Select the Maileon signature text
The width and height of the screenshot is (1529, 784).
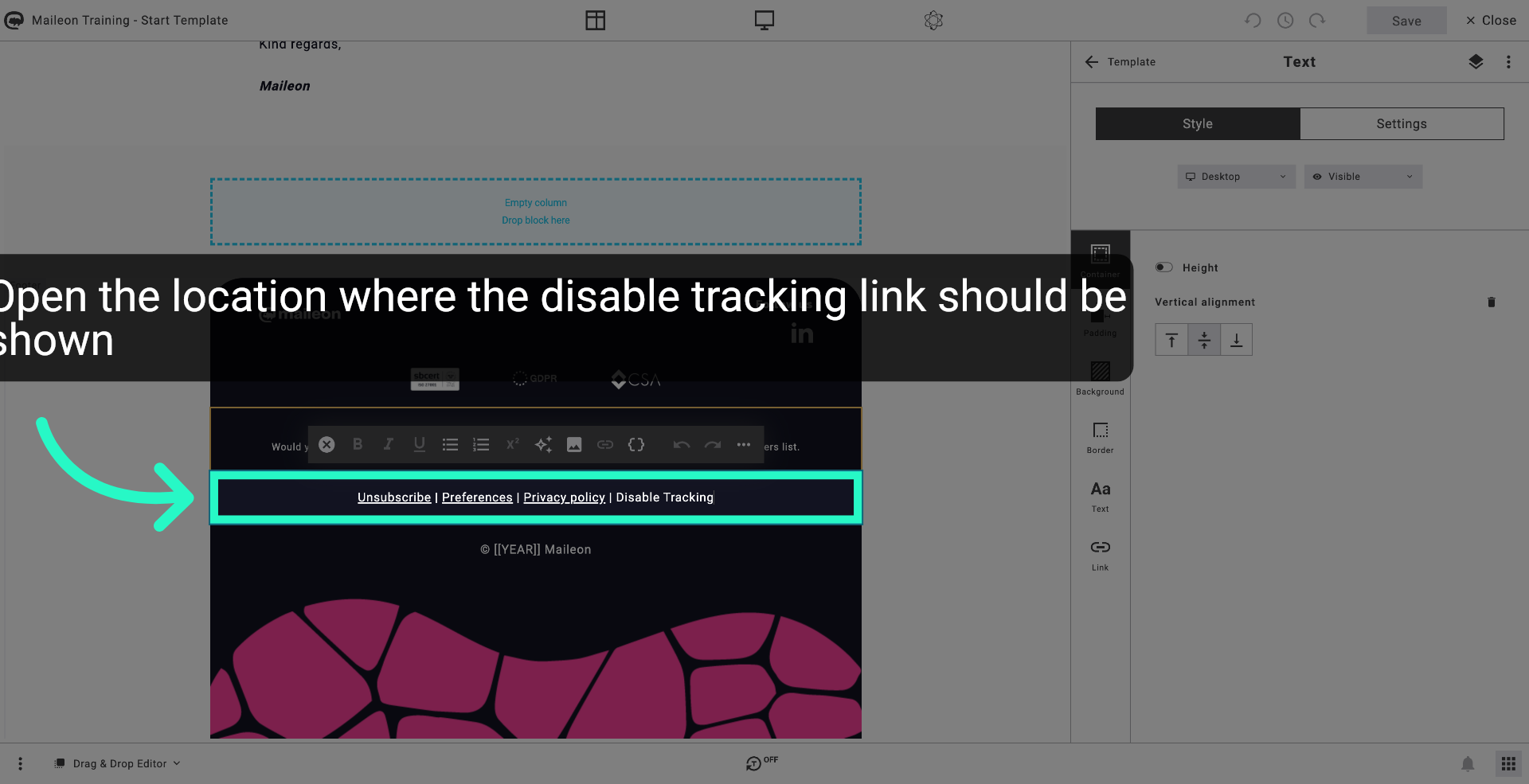pos(284,86)
